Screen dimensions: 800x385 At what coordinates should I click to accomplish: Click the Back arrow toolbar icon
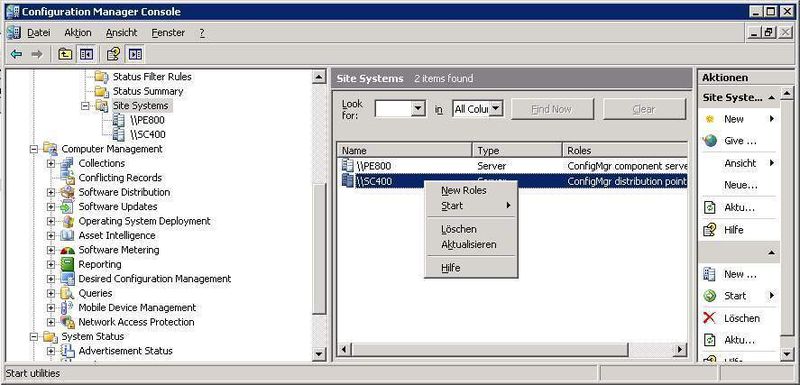pos(16,54)
